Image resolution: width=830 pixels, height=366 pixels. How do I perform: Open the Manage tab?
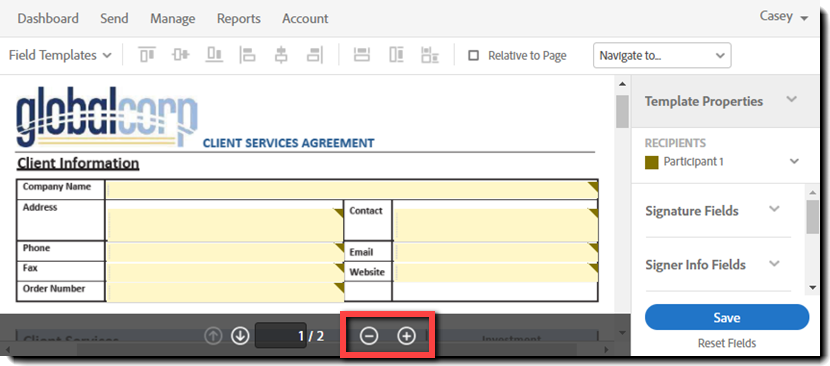[173, 19]
